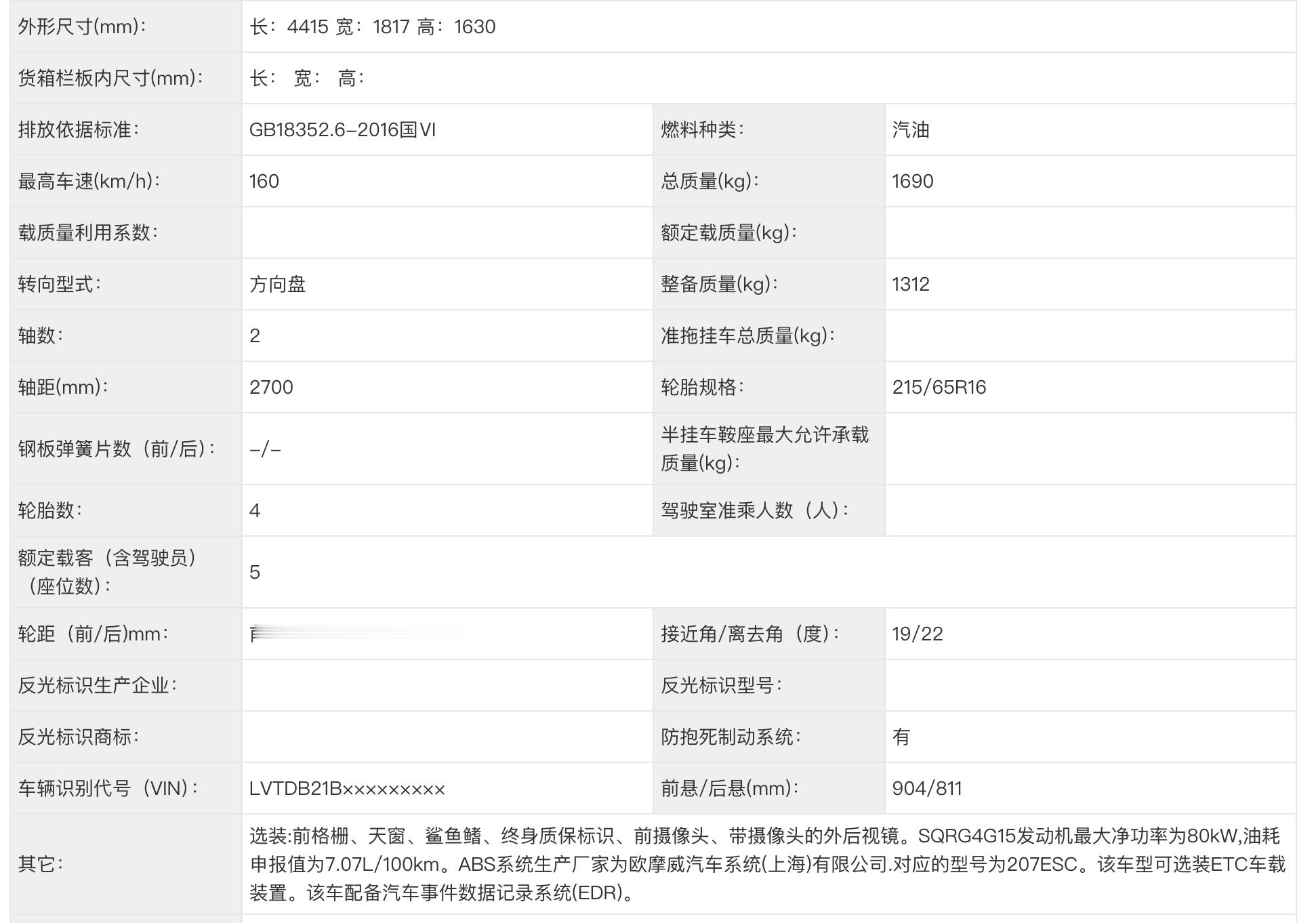Click the max speed value 160
This screenshot has height=923, width=1316.
264,182
